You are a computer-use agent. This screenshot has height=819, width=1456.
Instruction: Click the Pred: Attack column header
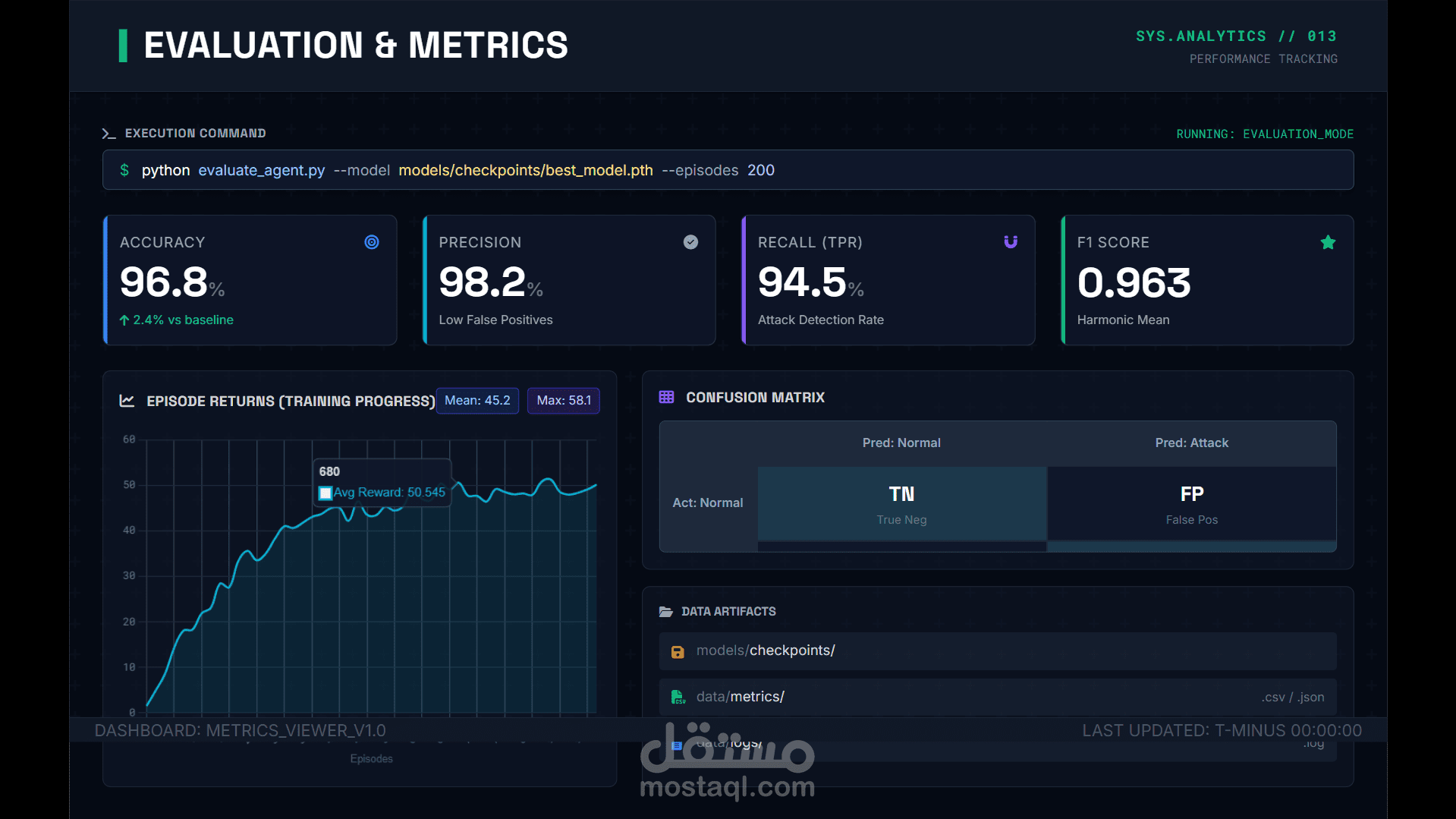(x=1192, y=443)
